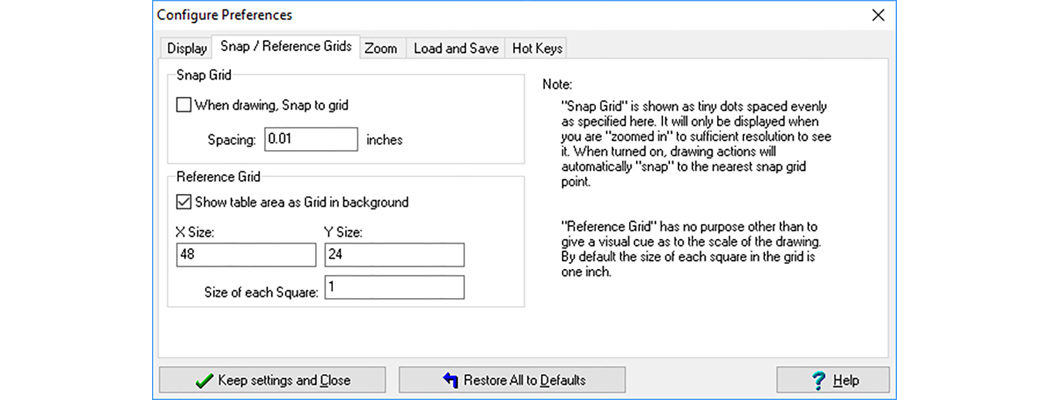
Task: Switch to the Display tab
Action: coord(187,48)
